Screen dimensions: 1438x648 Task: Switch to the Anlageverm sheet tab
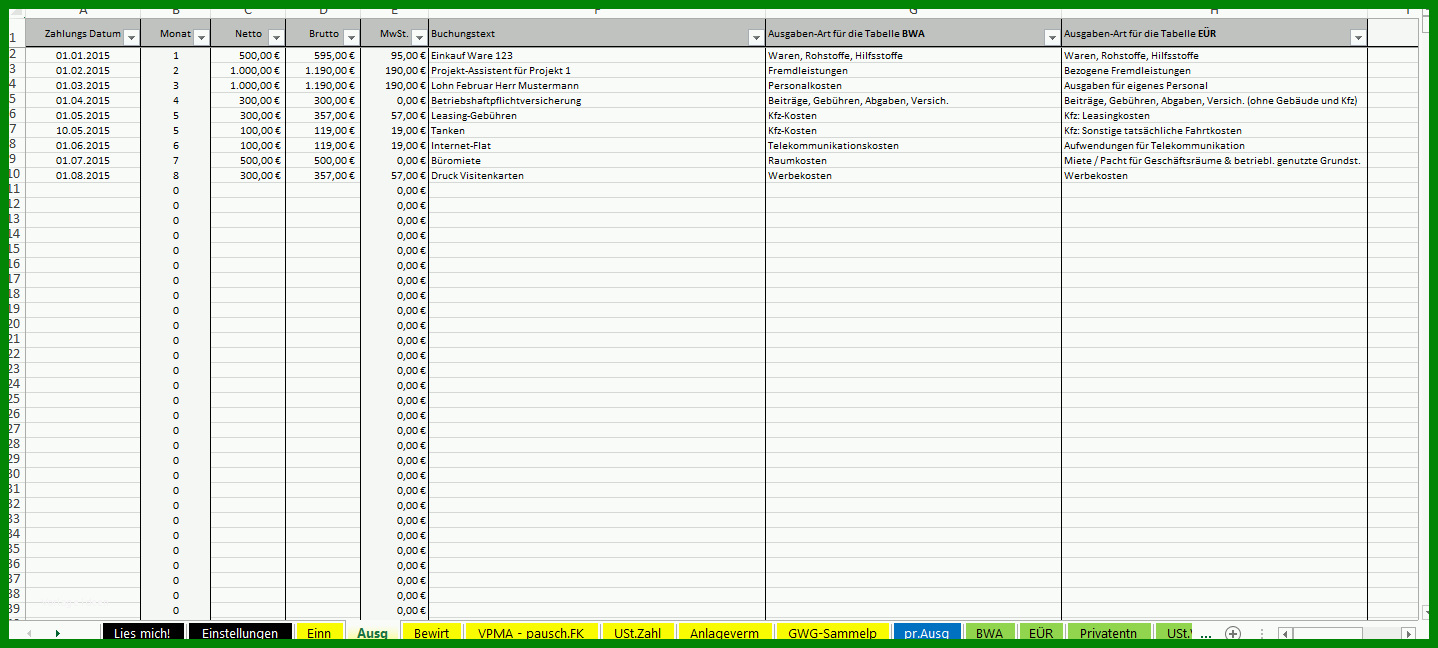(x=725, y=633)
